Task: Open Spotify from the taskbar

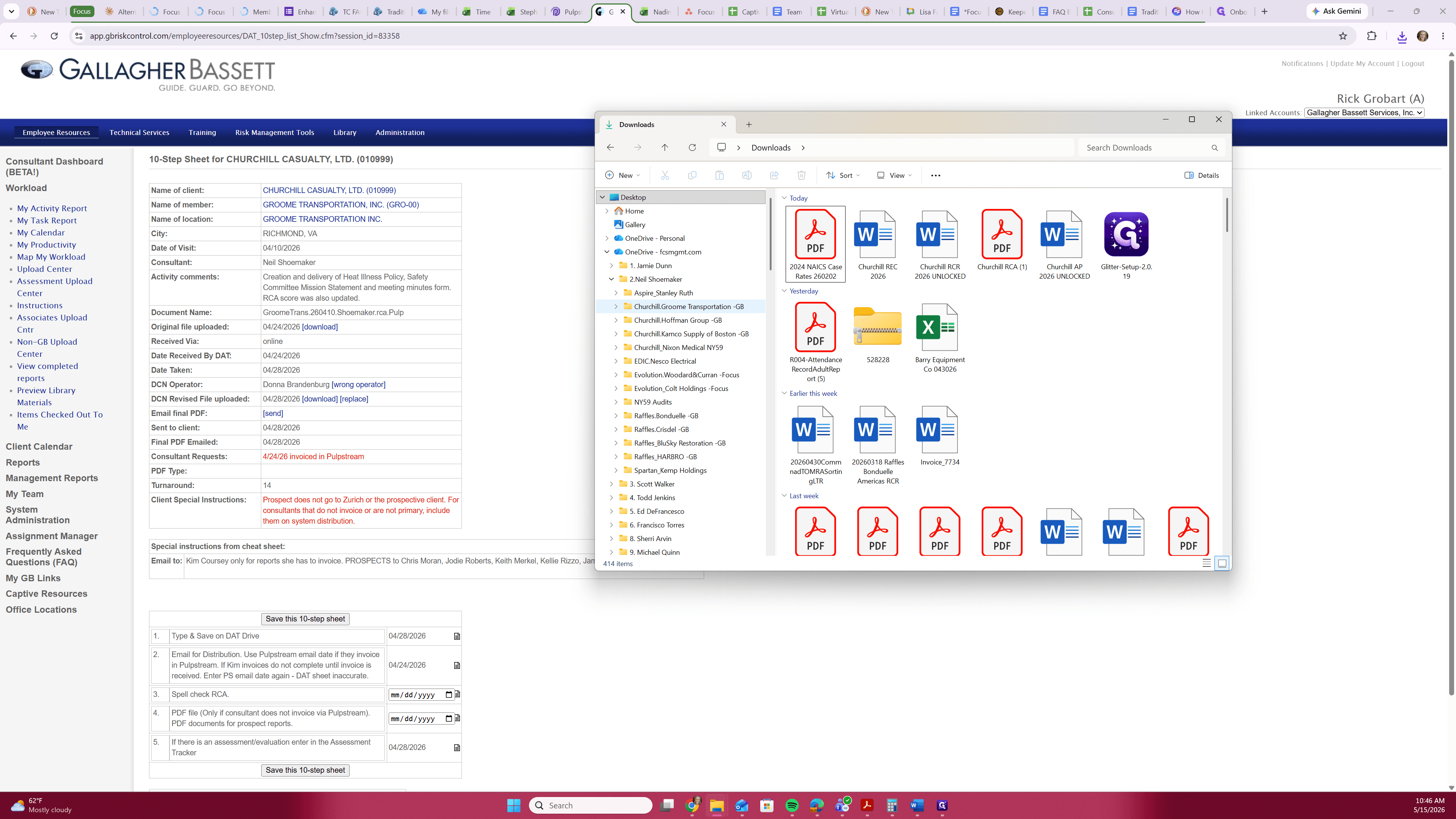Action: pyautogui.click(x=792, y=805)
